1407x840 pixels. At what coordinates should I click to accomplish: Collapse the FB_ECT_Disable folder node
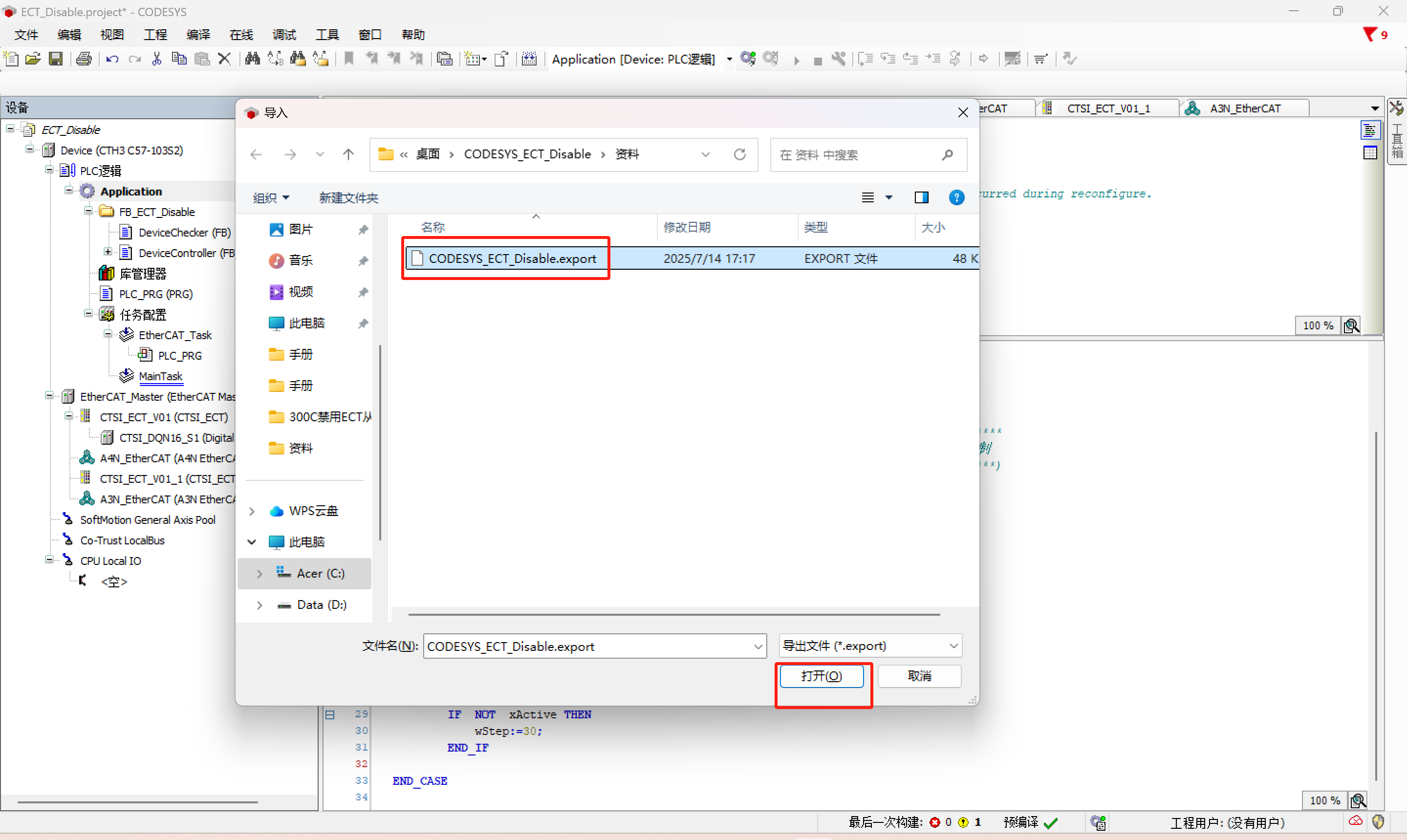pos(88,211)
